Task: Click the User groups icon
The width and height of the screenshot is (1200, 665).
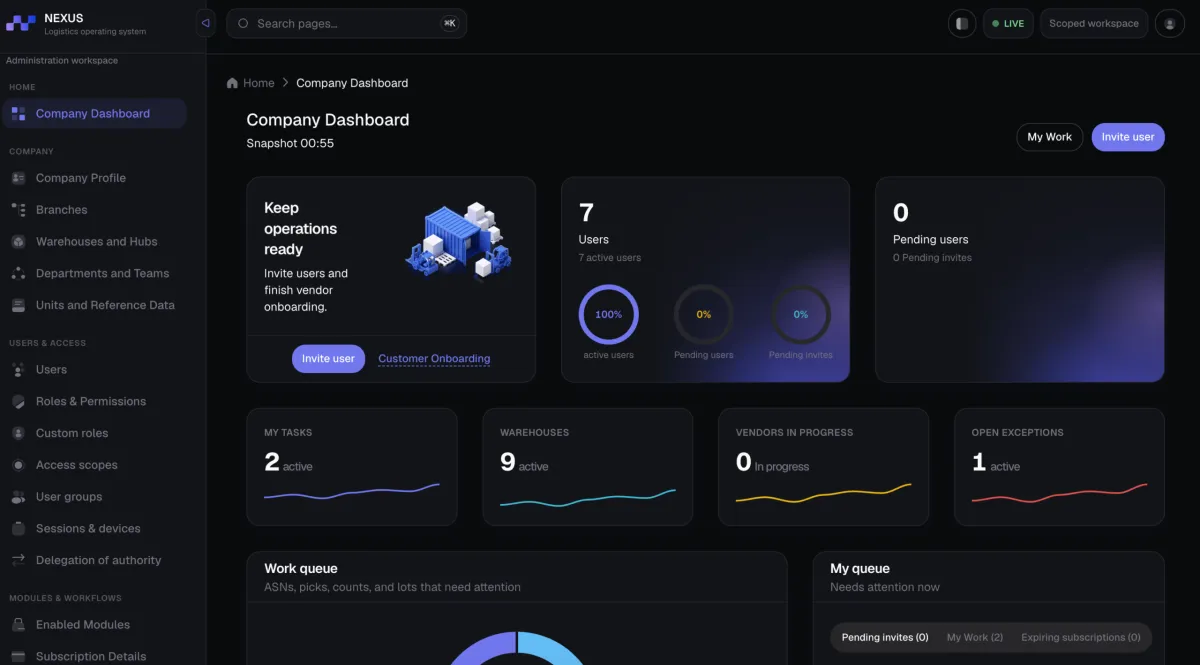Action: 18,497
